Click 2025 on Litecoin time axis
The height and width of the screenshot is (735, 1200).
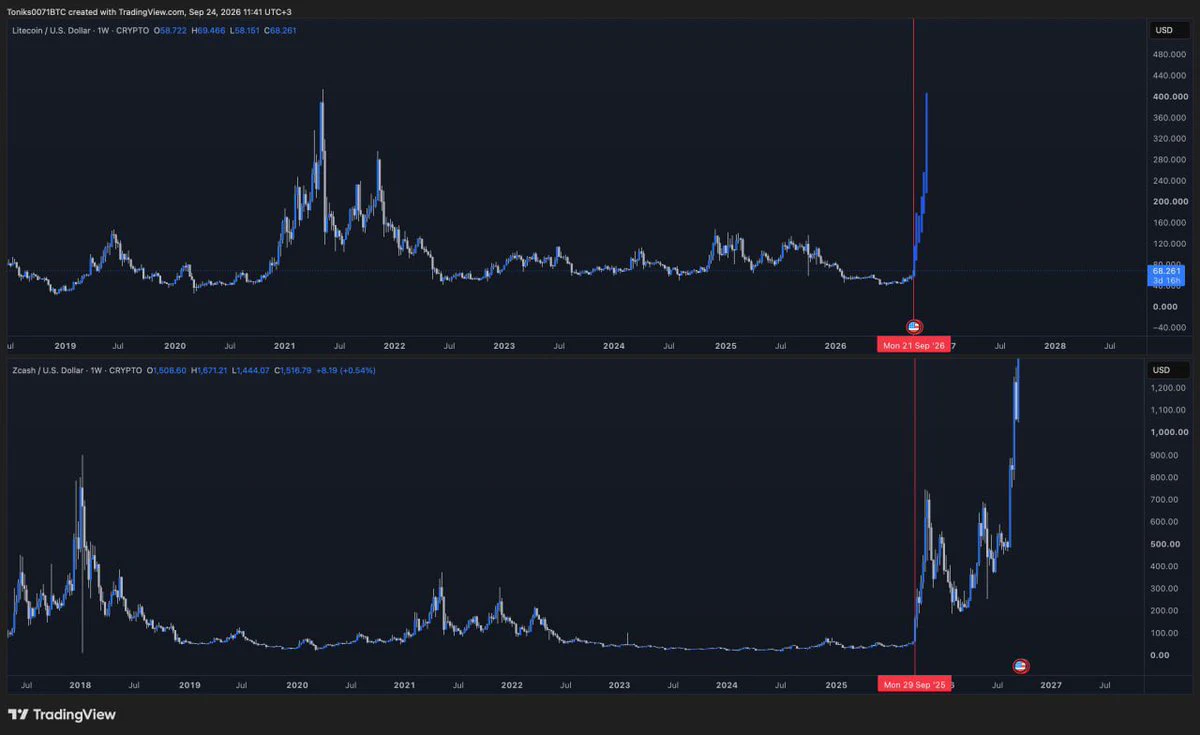[x=725, y=345]
